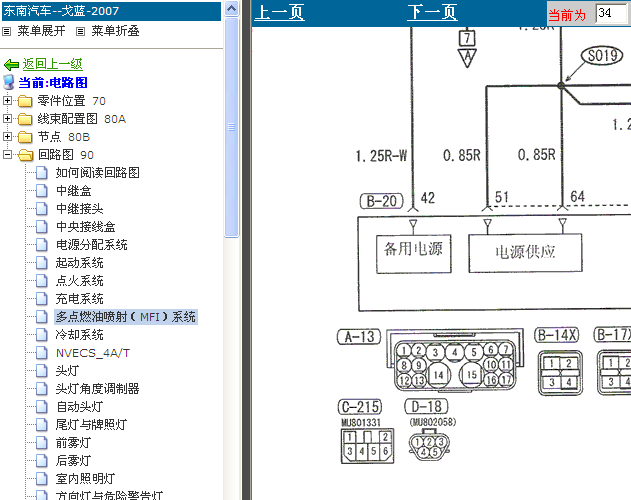
Task: Open 起动系统 circuit diagram
Action: (x=80, y=263)
